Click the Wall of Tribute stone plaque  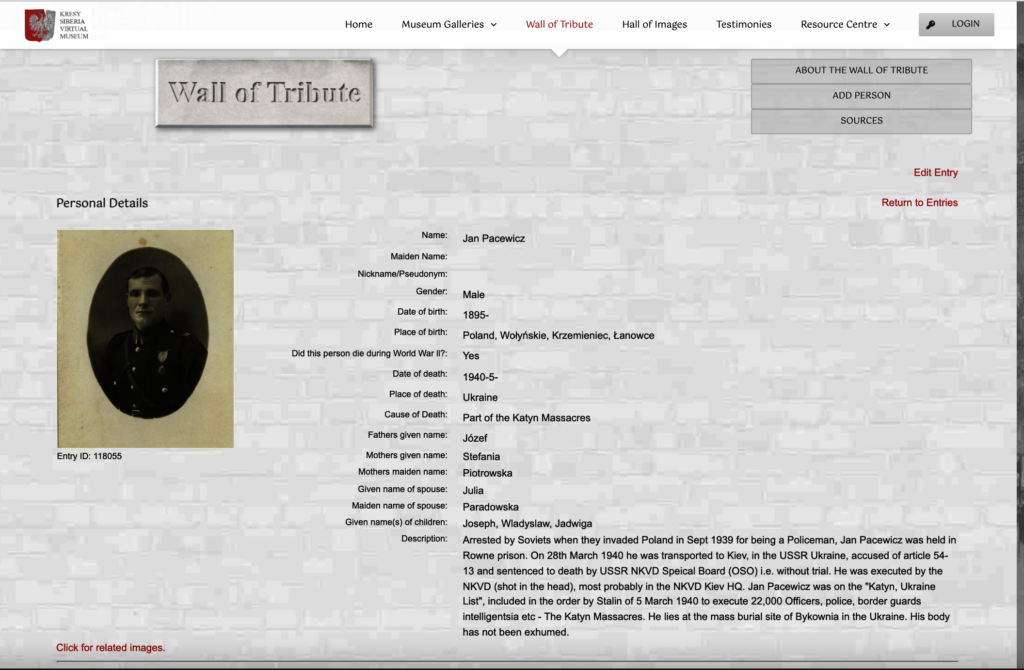[265, 94]
